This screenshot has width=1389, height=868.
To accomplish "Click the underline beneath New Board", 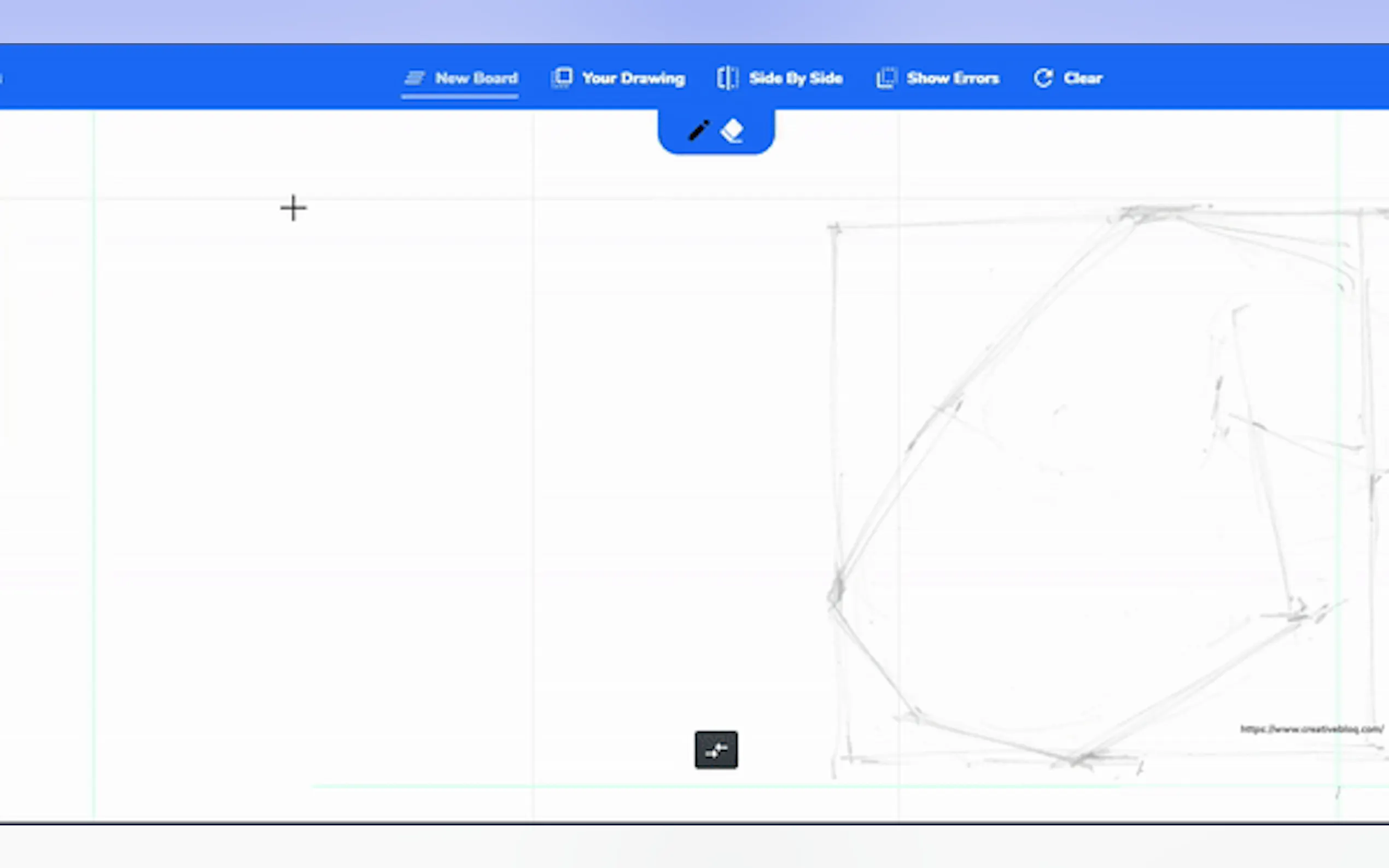I will click(459, 96).
